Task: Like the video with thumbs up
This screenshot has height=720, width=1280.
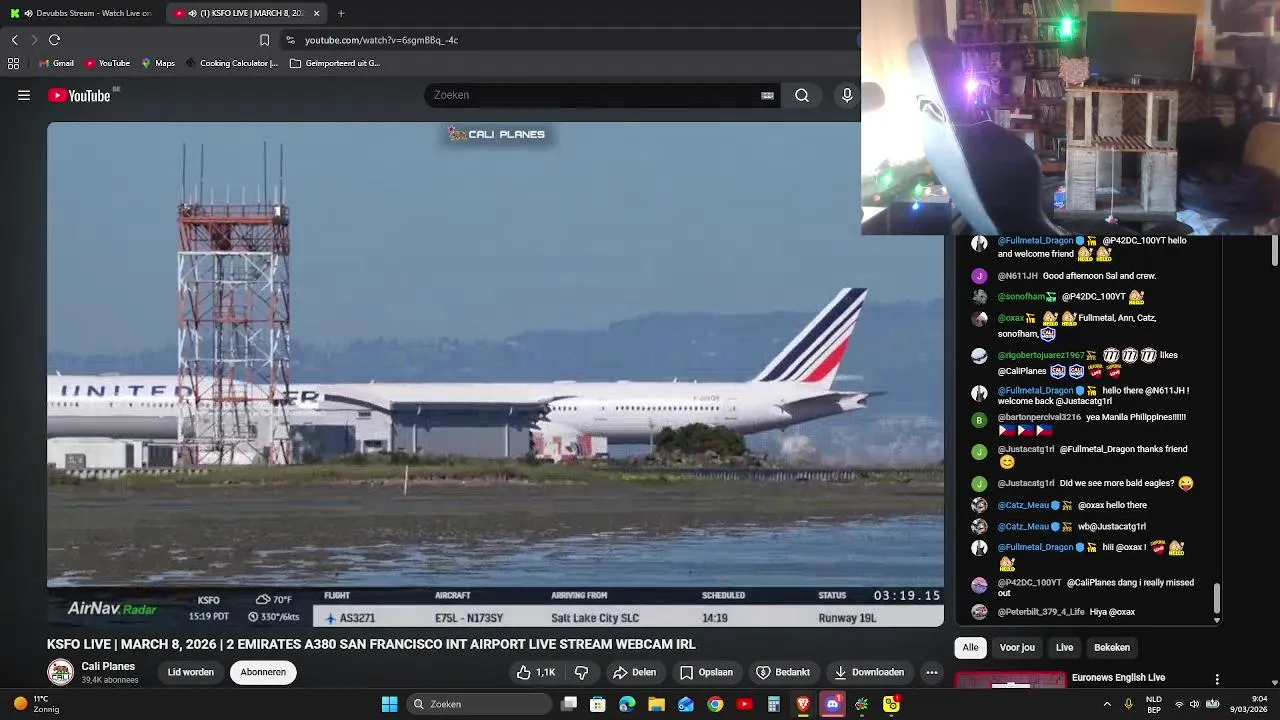Action: coord(535,672)
